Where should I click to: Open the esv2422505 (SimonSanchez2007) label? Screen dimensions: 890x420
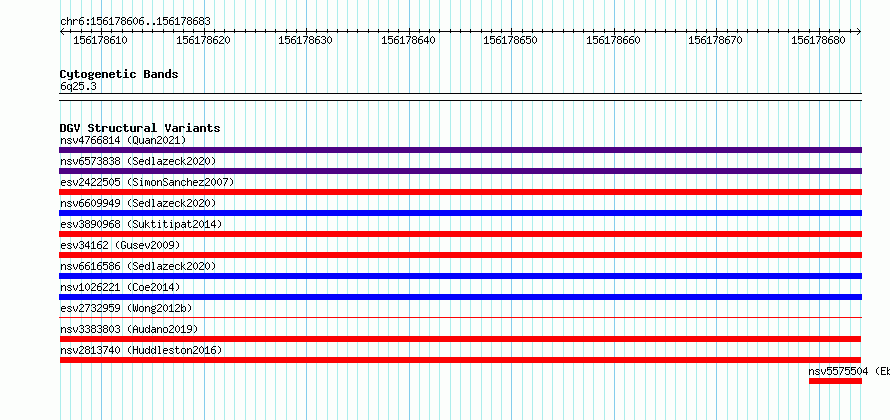pyautogui.click(x=147, y=182)
